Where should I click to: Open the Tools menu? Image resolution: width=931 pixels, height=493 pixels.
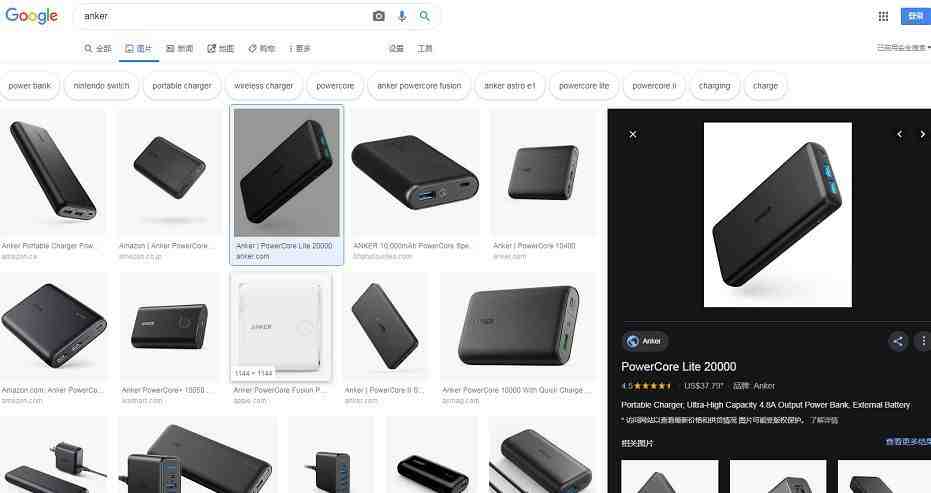click(x=425, y=49)
